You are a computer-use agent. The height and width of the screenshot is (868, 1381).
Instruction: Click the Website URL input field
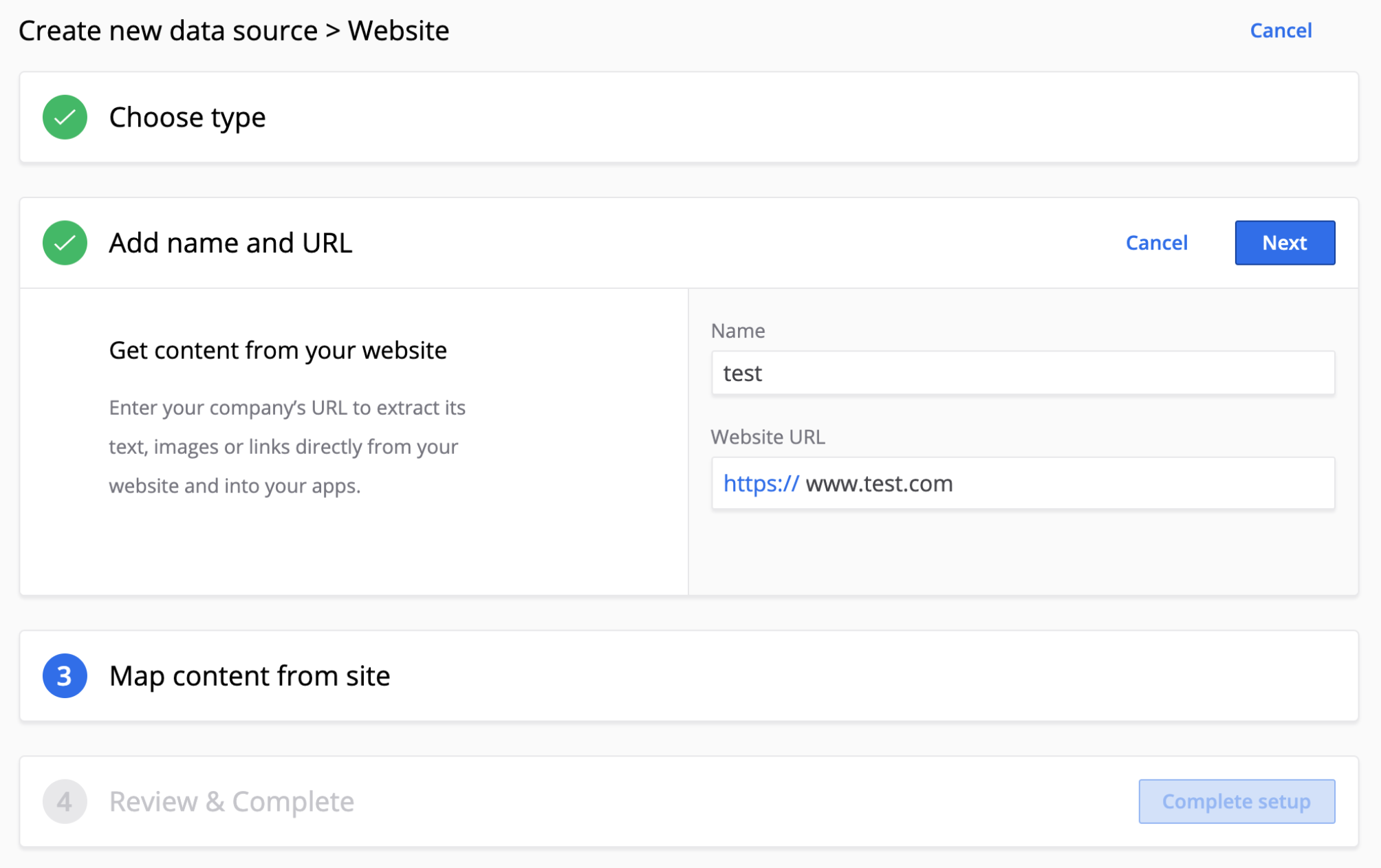(1022, 484)
